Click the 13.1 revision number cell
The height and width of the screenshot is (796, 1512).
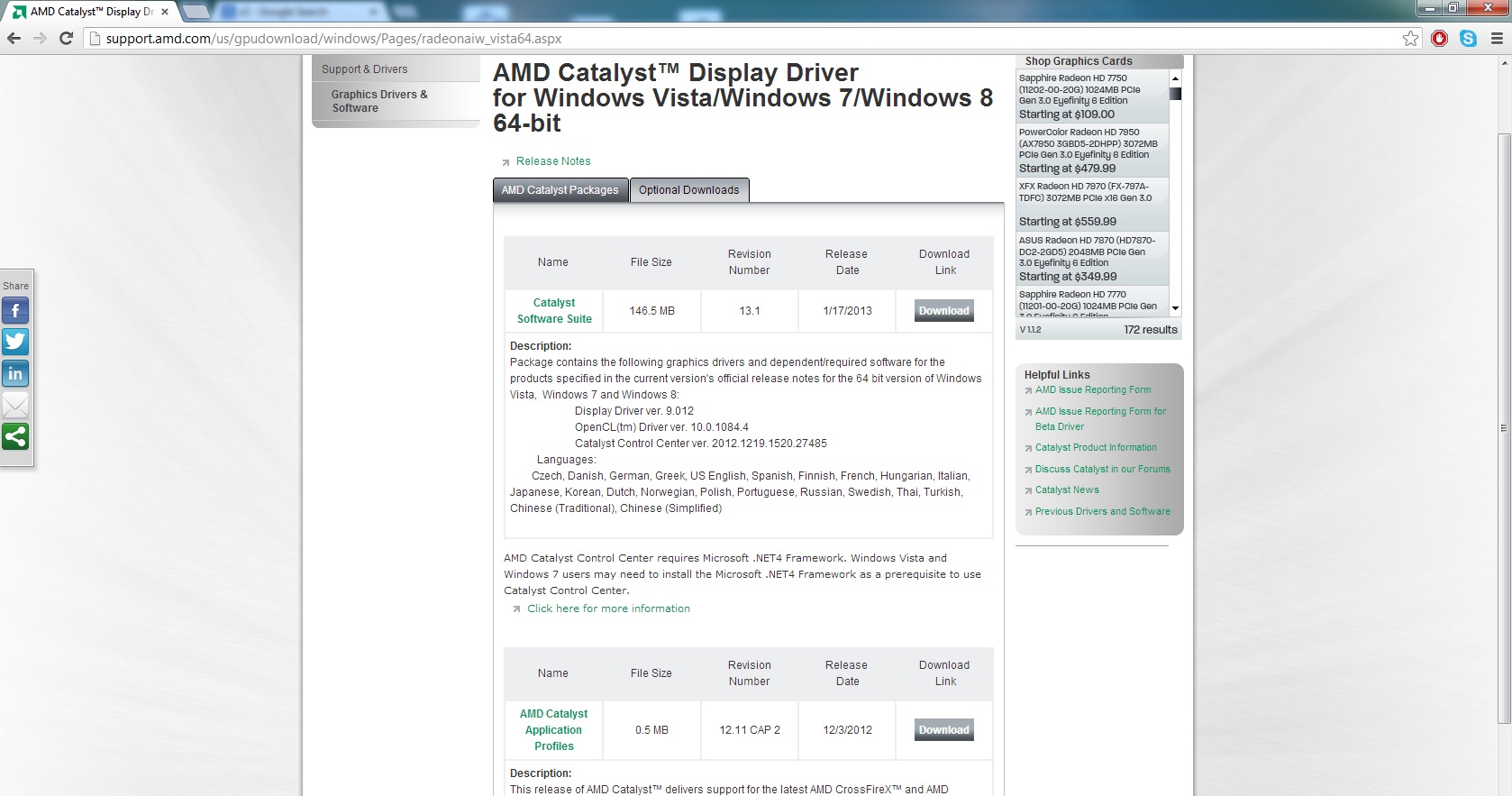[x=750, y=311]
